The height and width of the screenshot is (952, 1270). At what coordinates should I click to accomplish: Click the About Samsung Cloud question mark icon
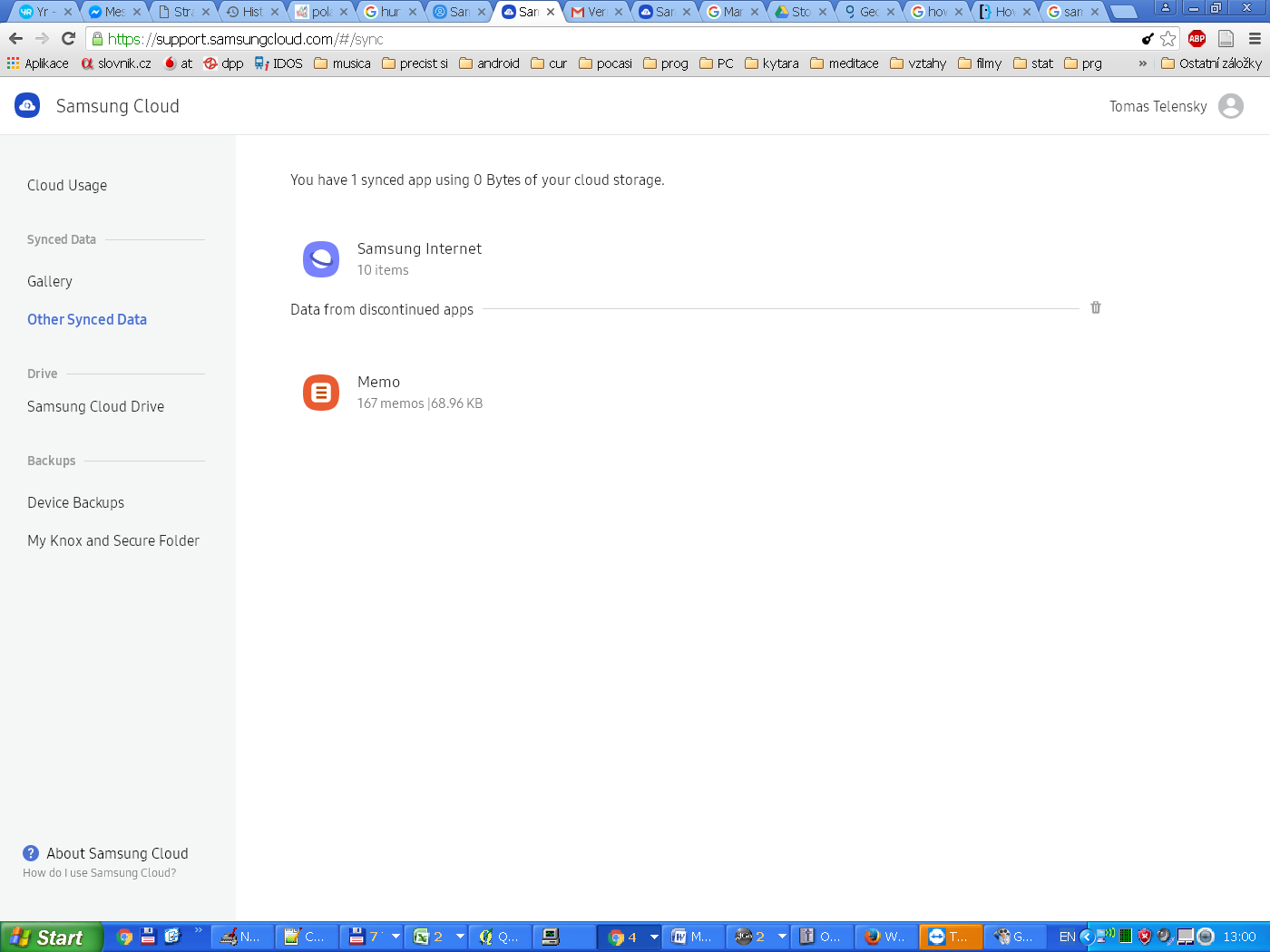31,853
